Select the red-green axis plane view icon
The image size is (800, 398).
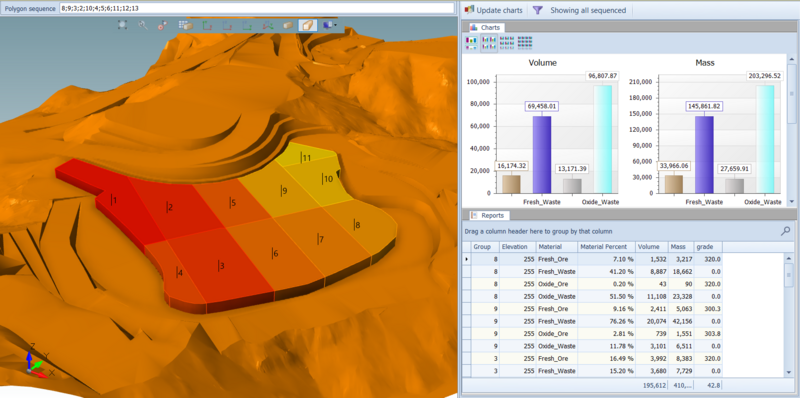(x=207, y=24)
